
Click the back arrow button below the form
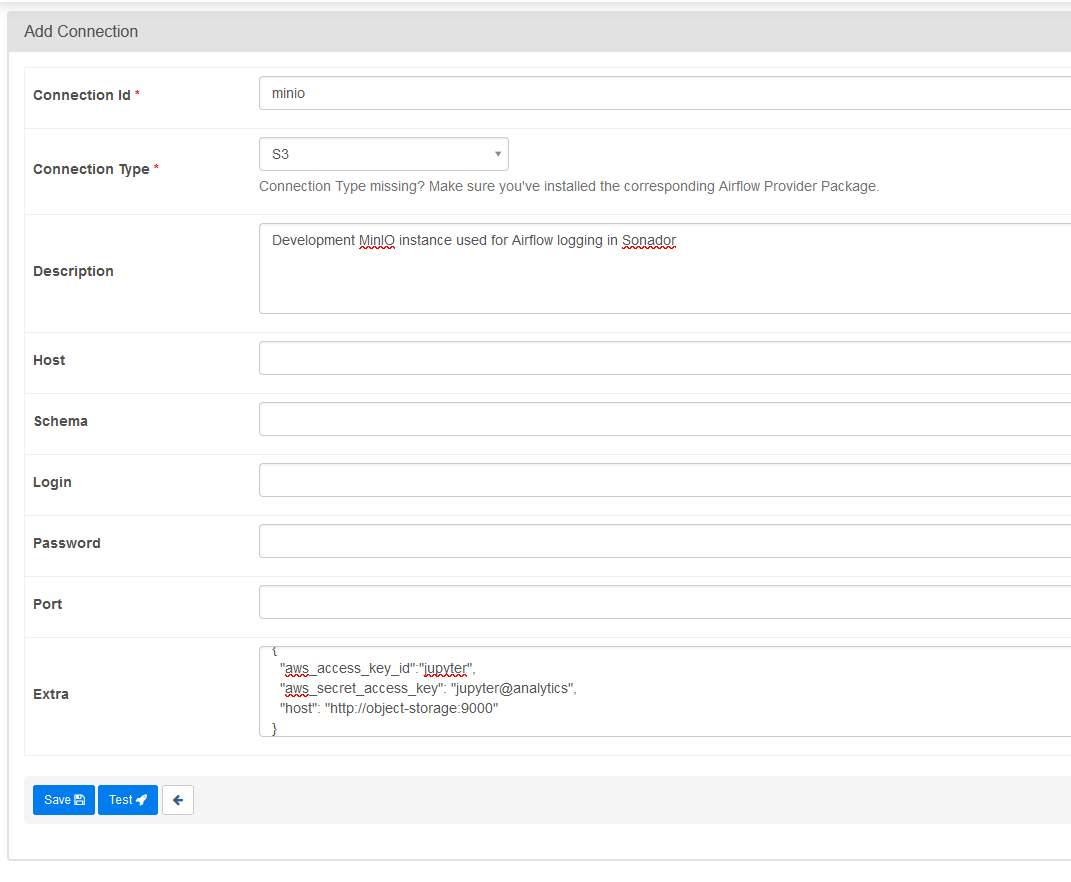pyautogui.click(x=177, y=799)
